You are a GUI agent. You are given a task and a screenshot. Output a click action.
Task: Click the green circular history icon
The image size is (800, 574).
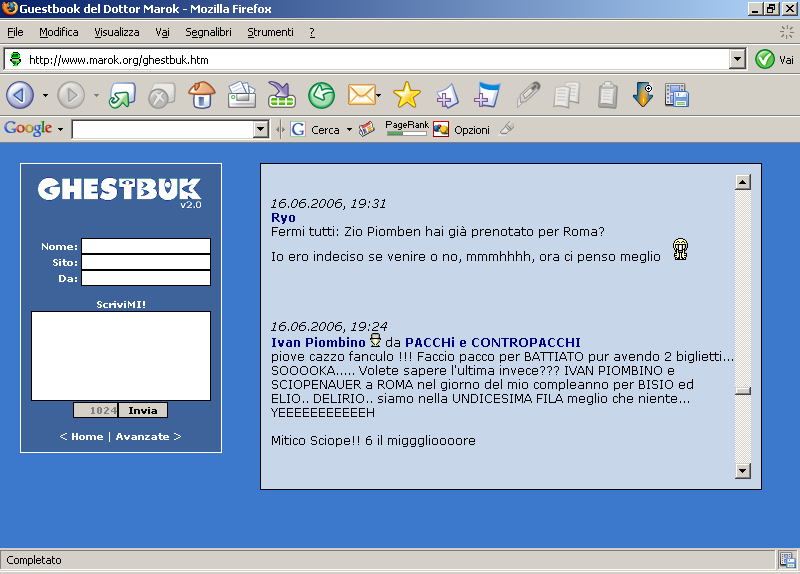[x=321, y=95]
